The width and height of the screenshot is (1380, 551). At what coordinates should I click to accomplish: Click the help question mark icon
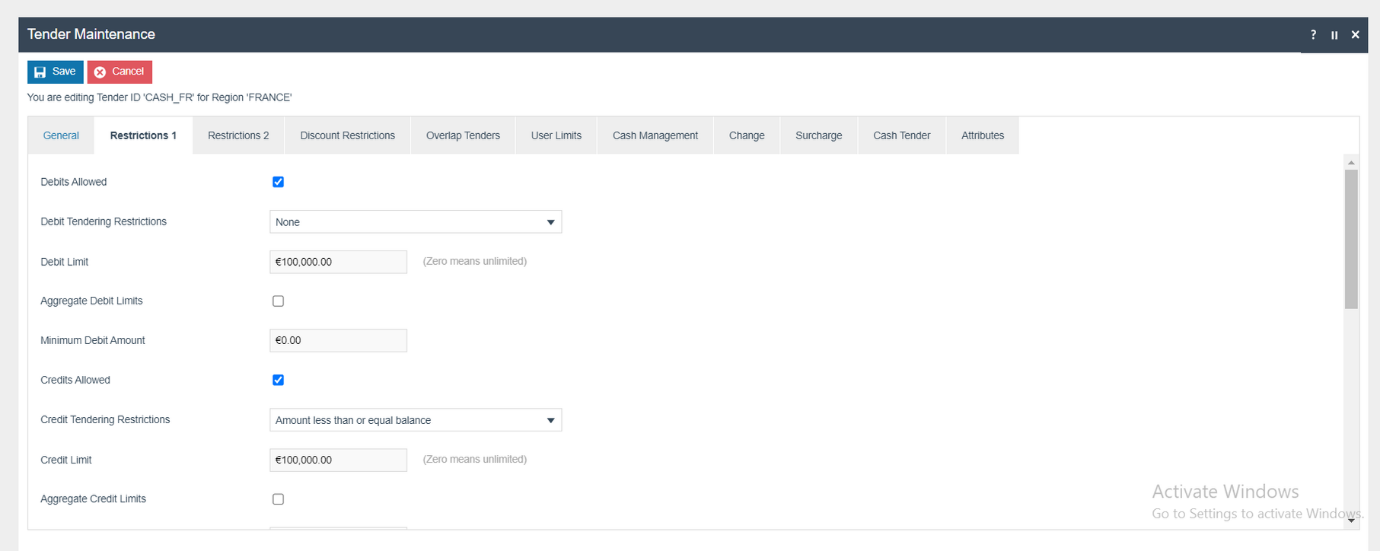tap(1313, 35)
